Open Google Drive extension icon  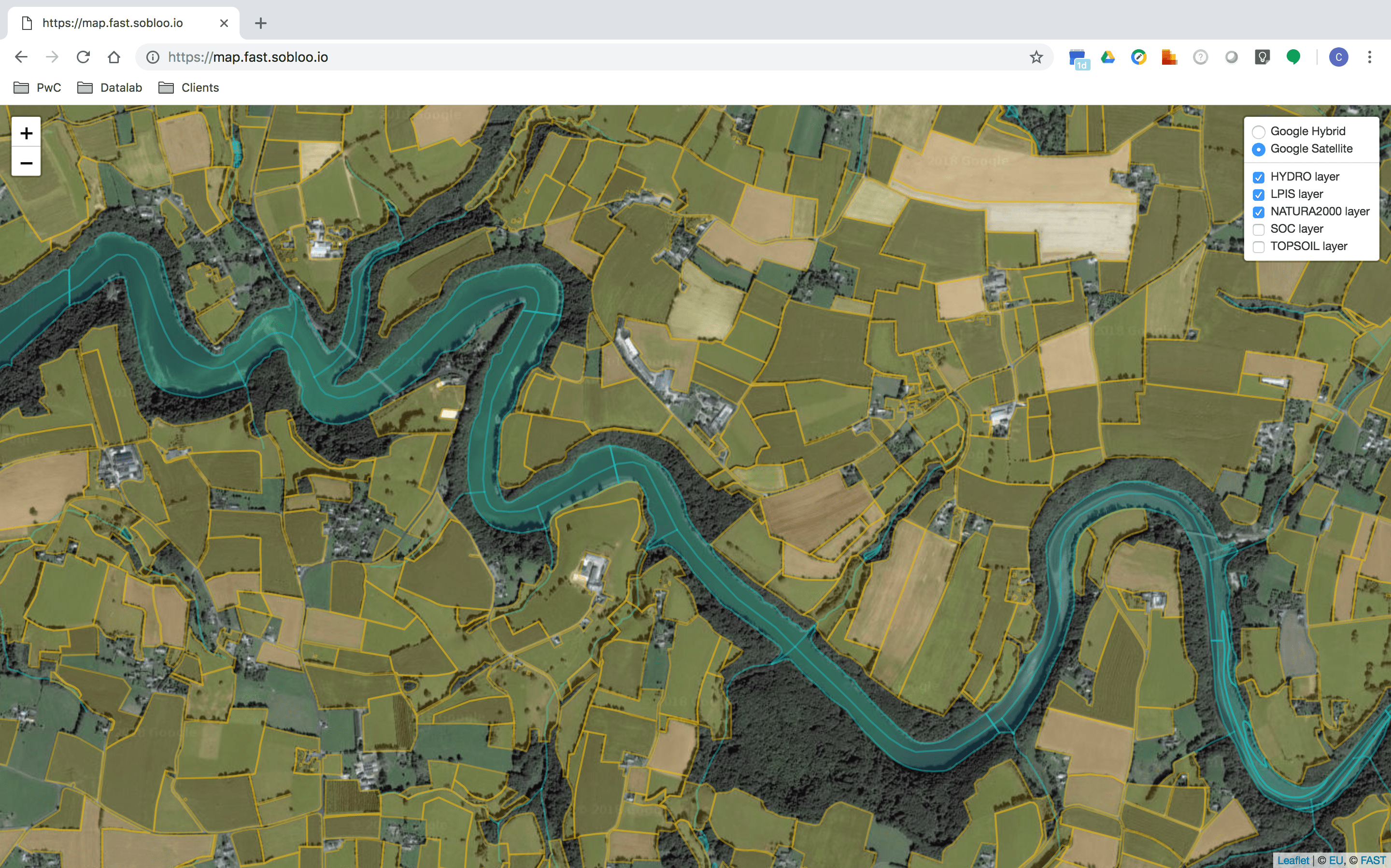(1107, 57)
